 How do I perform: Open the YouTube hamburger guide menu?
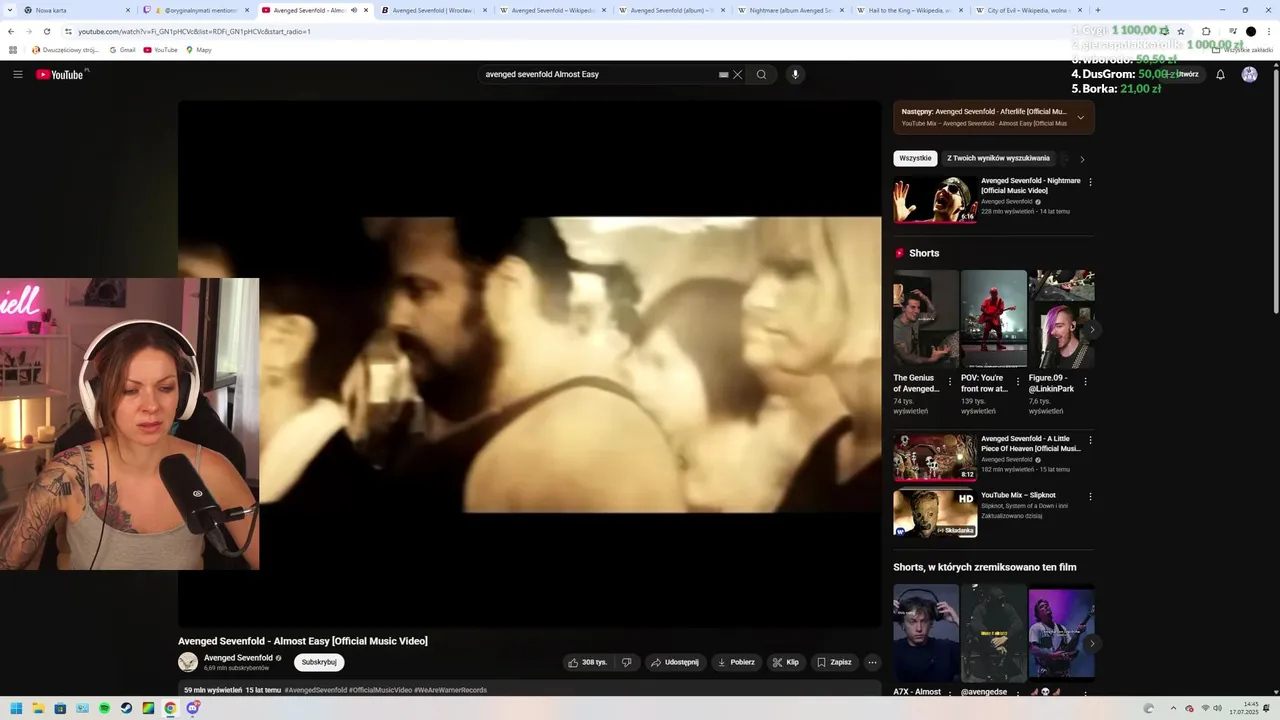click(x=17, y=74)
